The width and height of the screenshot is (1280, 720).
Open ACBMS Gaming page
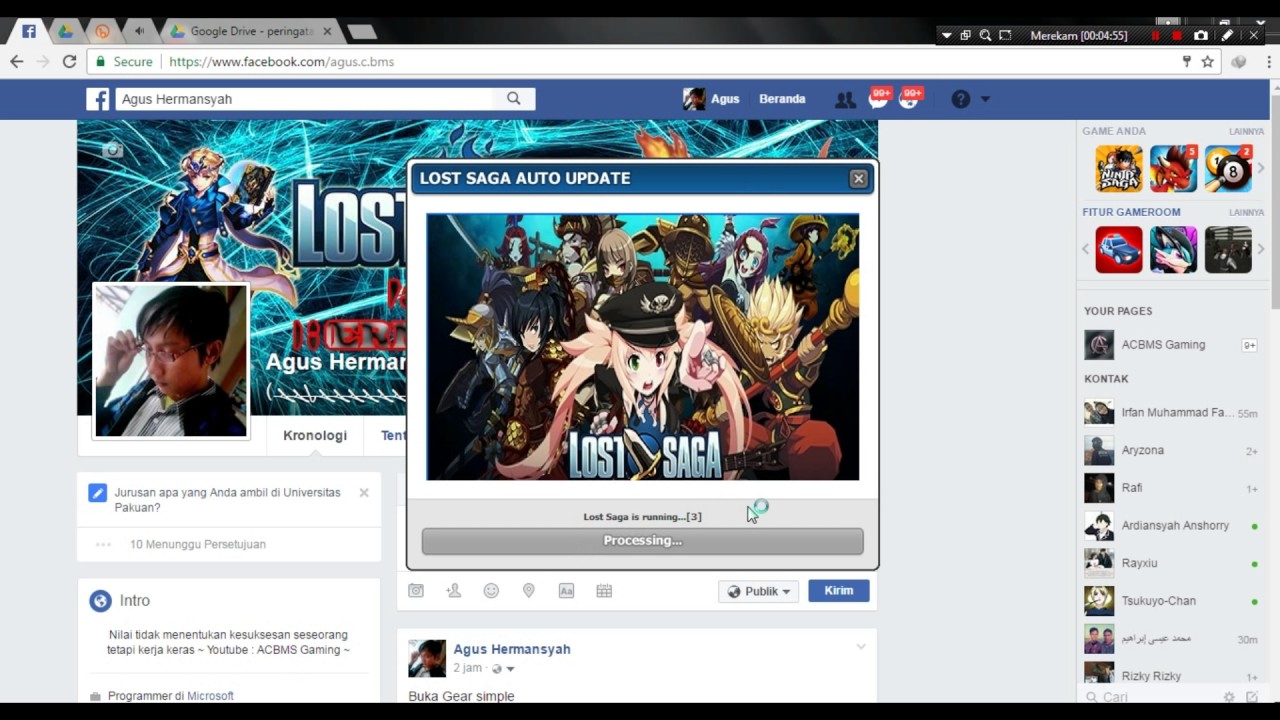click(1163, 345)
